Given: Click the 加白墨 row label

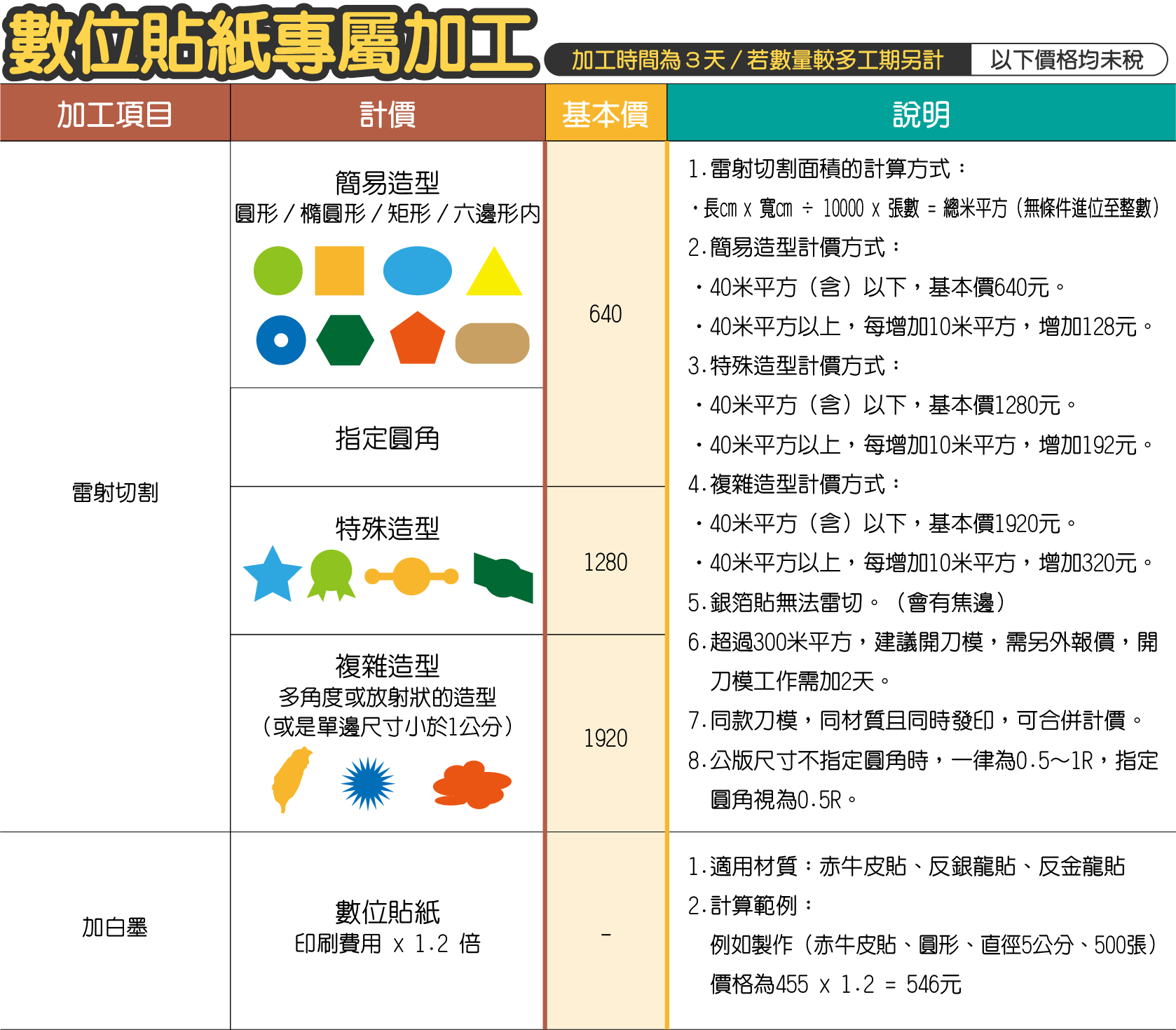Looking at the screenshot, I should pyautogui.click(x=115, y=928).
